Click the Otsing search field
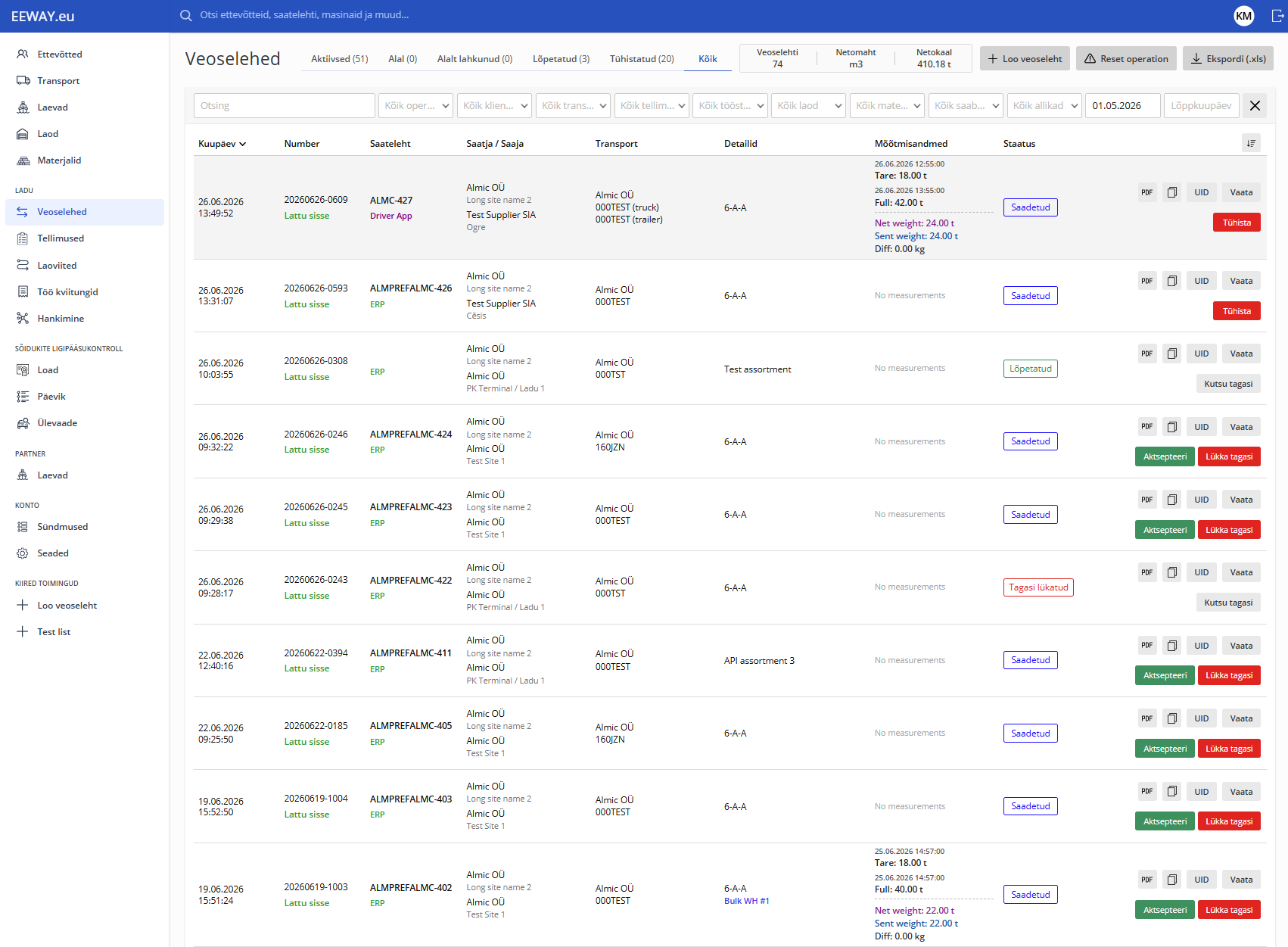Viewport: 1288px width, 947px height. (x=285, y=106)
